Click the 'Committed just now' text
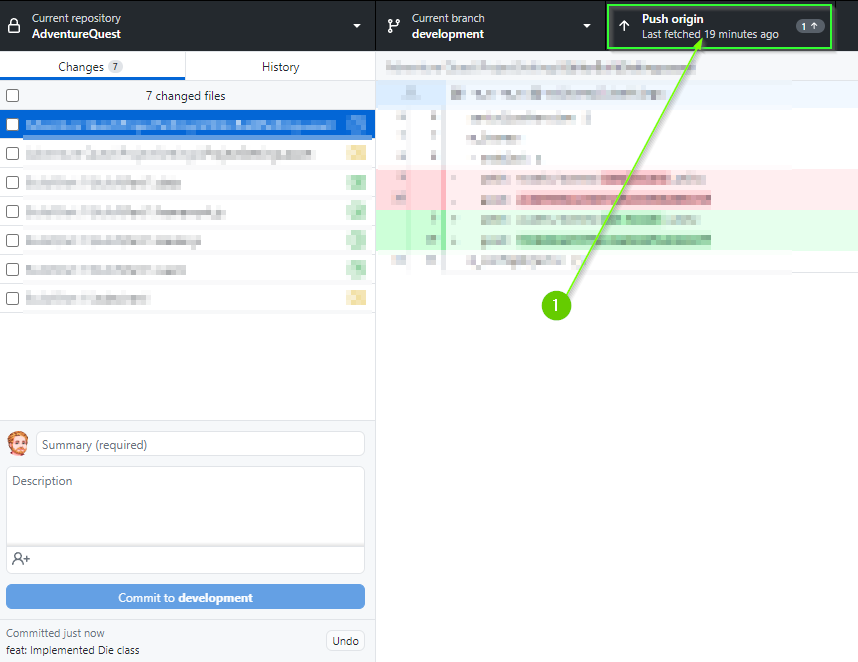The height and width of the screenshot is (662, 858). (x=55, y=633)
